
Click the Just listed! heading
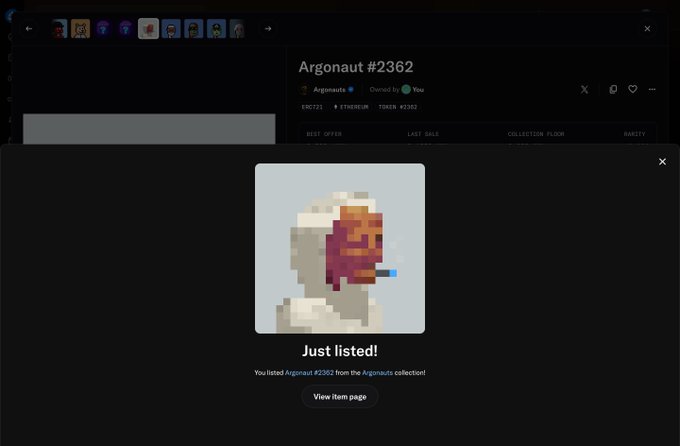(340, 351)
